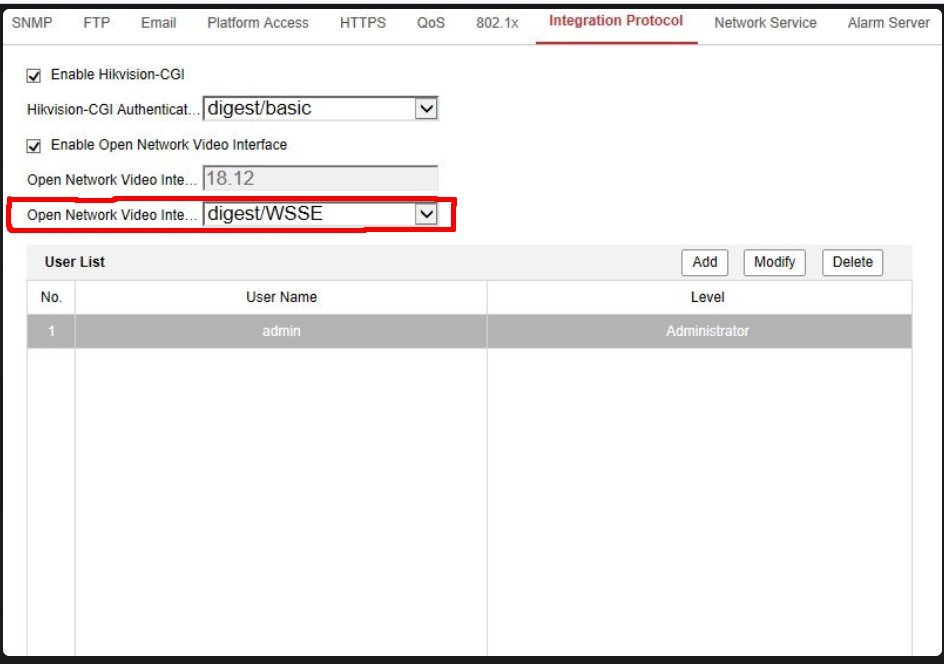Viewport: 944px width, 664px height.
Task: Click the Open Network Video version field
Action: 320,179
